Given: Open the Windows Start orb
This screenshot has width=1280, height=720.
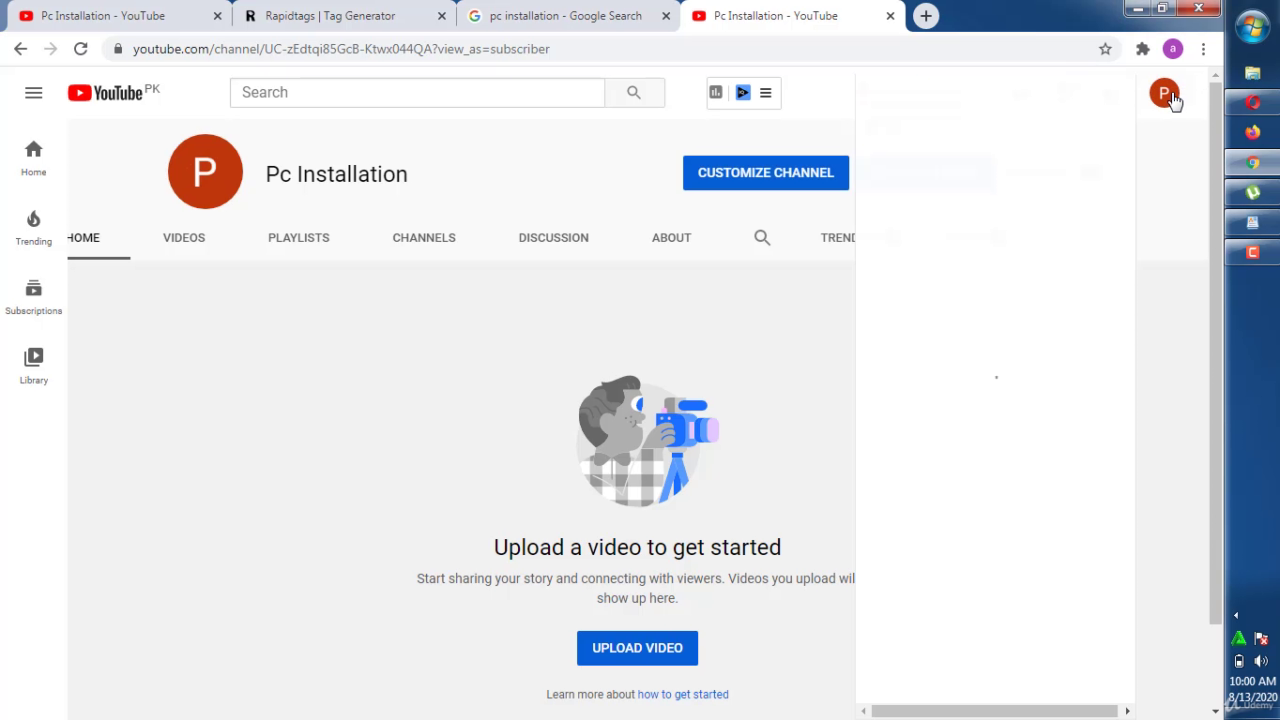Looking at the screenshot, I should point(1253,27).
